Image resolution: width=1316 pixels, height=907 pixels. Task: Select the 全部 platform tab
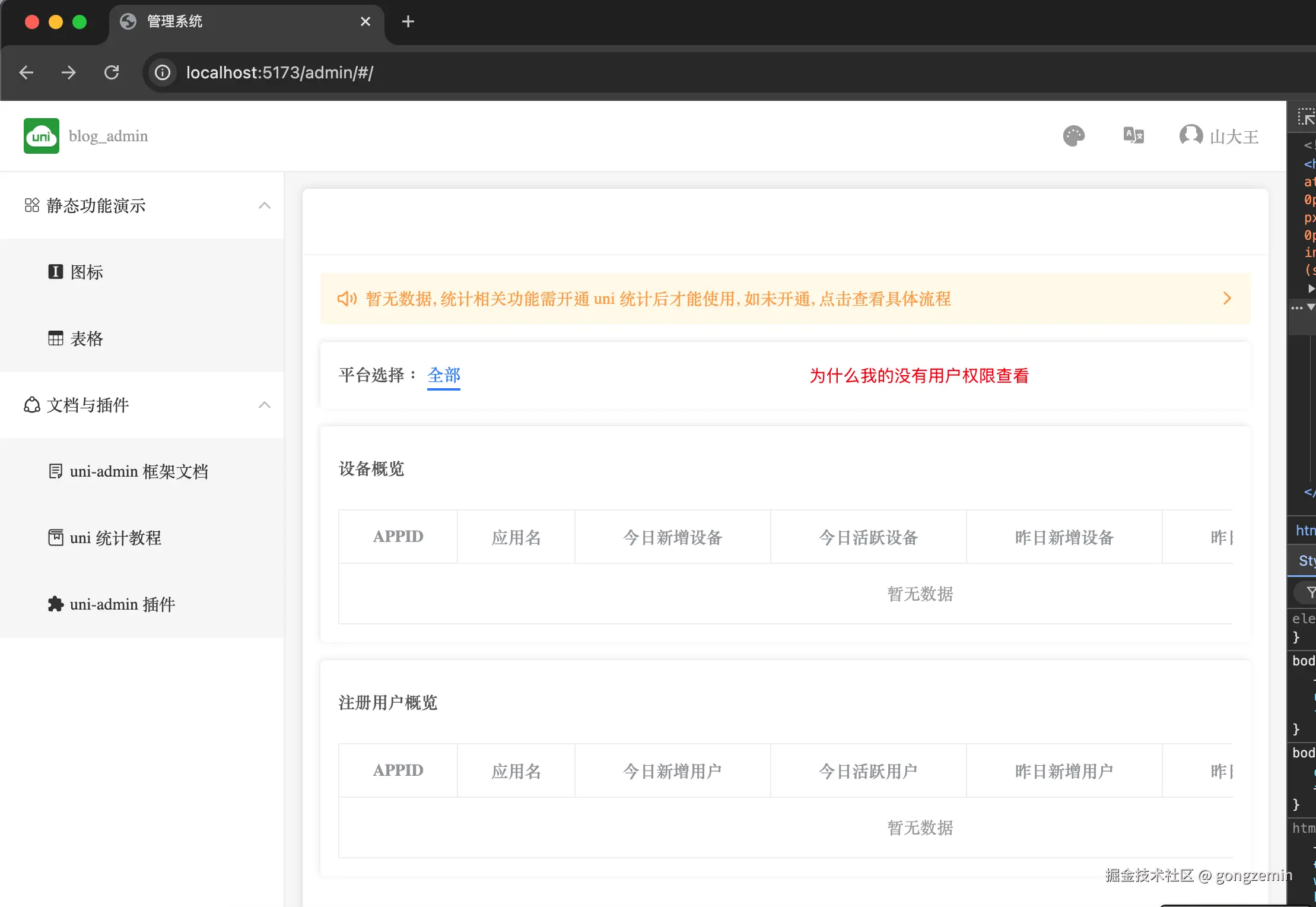444,375
